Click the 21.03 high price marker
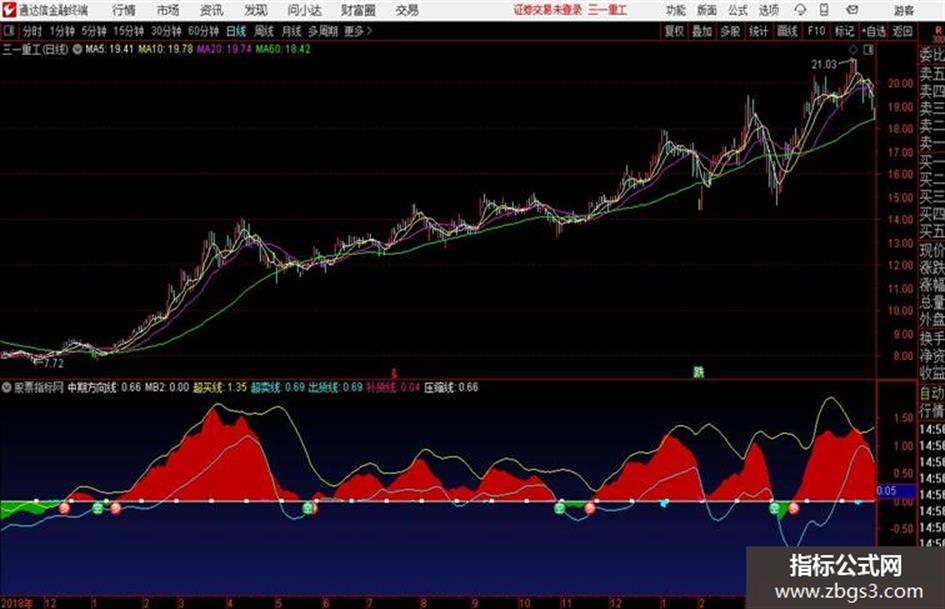 (x=824, y=65)
